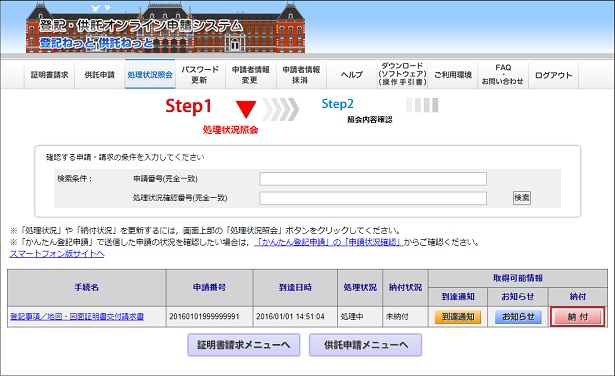Go to 供託申請メニューへ button

(366, 345)
